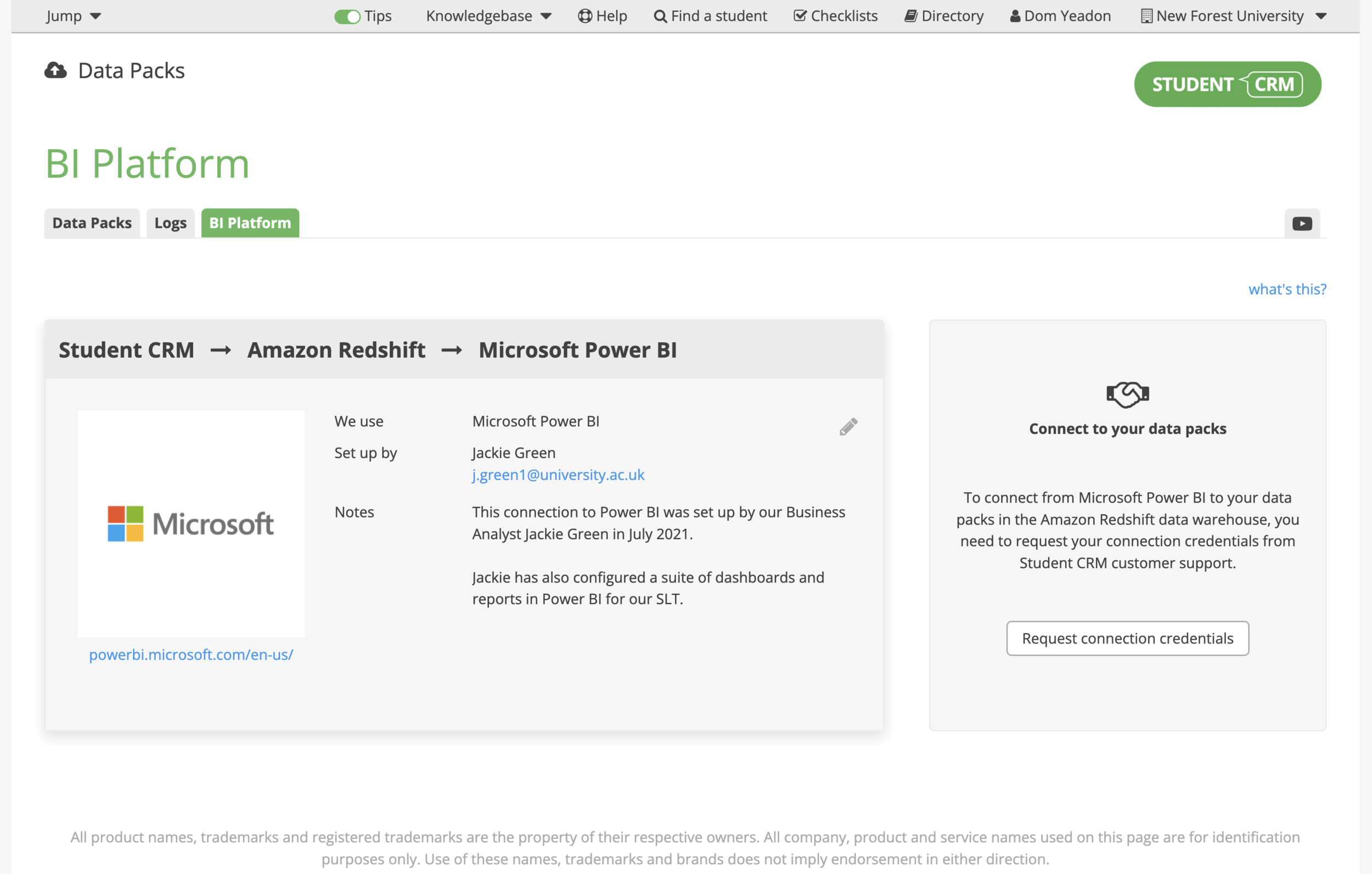
Task: Click the handshake icon above Connect to your data packs
Action: [1127, 393]
